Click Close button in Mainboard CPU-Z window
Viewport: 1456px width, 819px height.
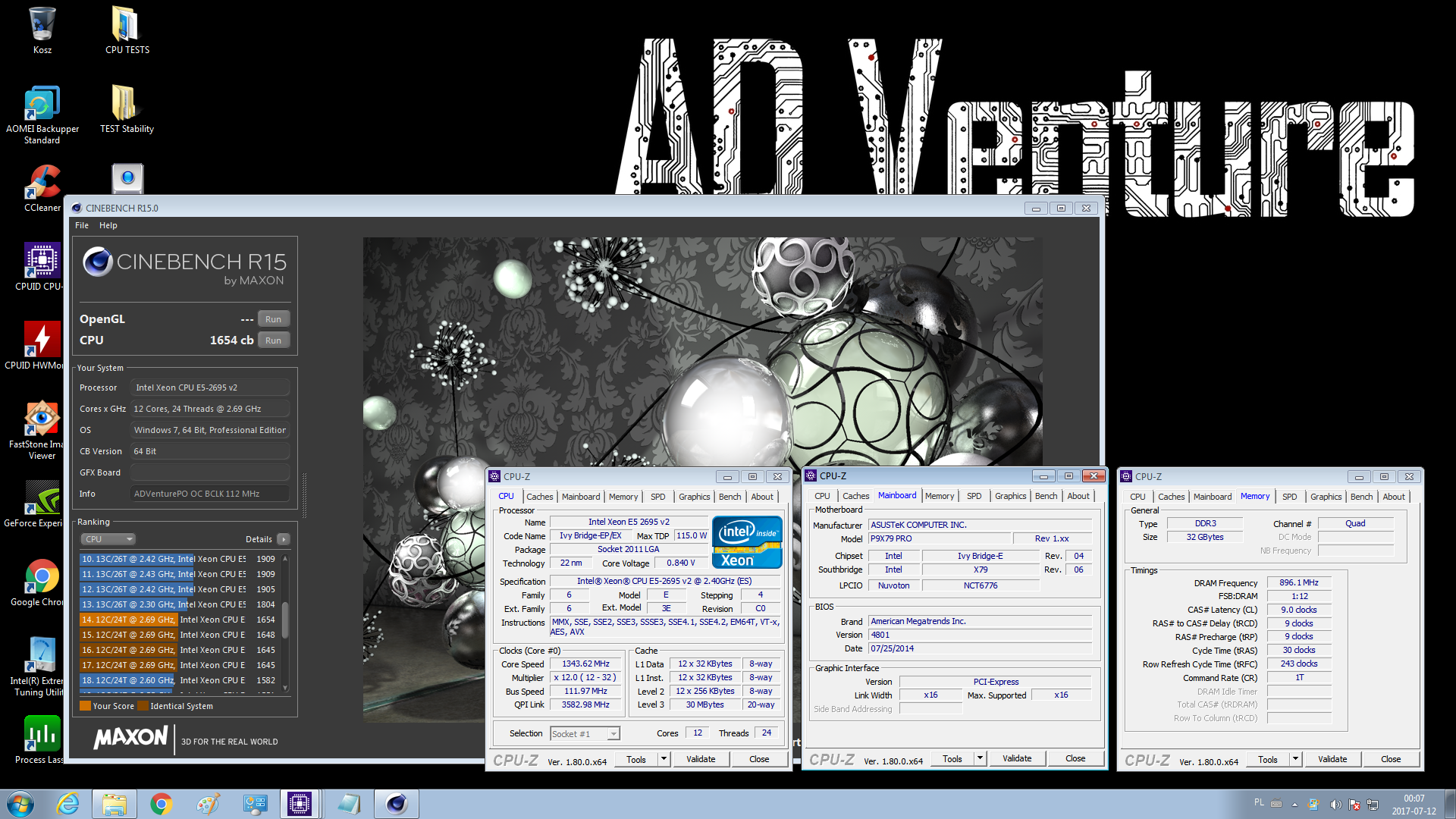coord(1075,758)
